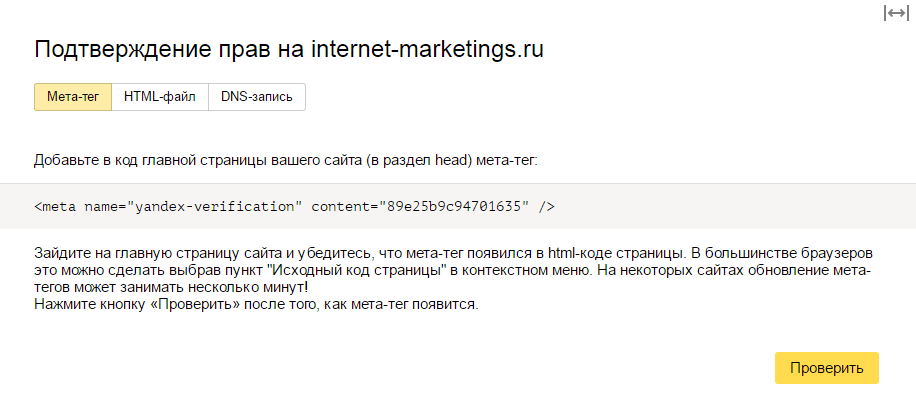The width and height of the screenshot is (916, 403).
Task: Click the domain internet-marketings.ru in the heading
Action: coord(428,50)
